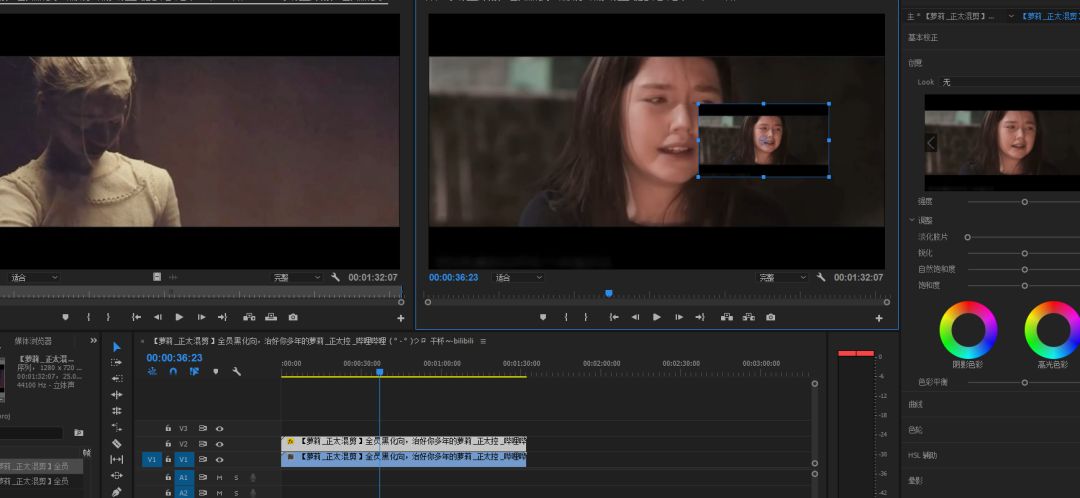Add marker in timeline header
The height and width of the screenshot is (498, 1080).
(x=216, y=371)
